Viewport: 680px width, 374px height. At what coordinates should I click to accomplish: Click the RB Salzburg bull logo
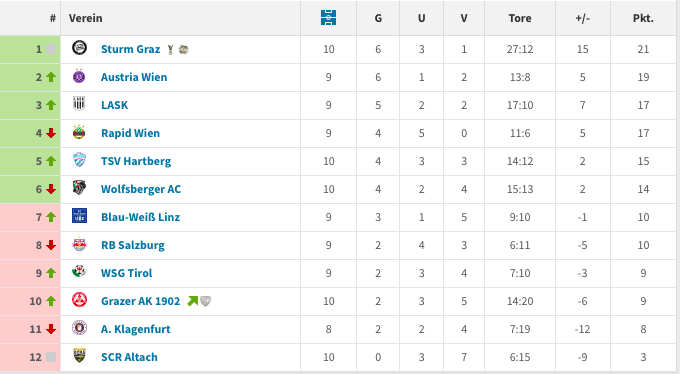tap(79, 245)
